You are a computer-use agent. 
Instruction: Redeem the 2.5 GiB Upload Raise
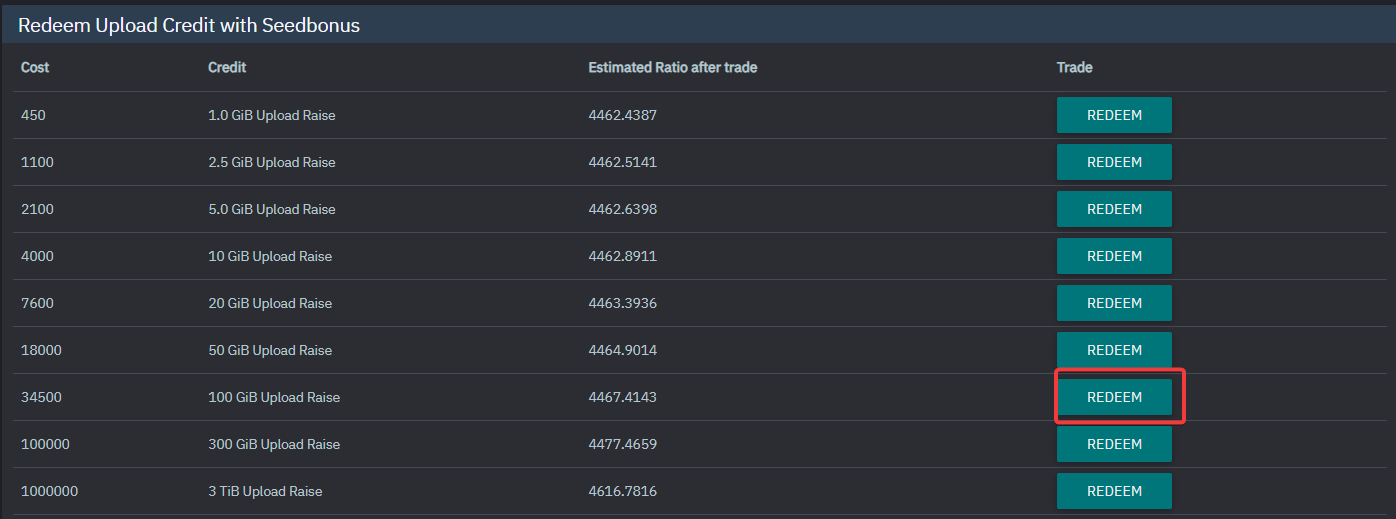[1114, 162]
